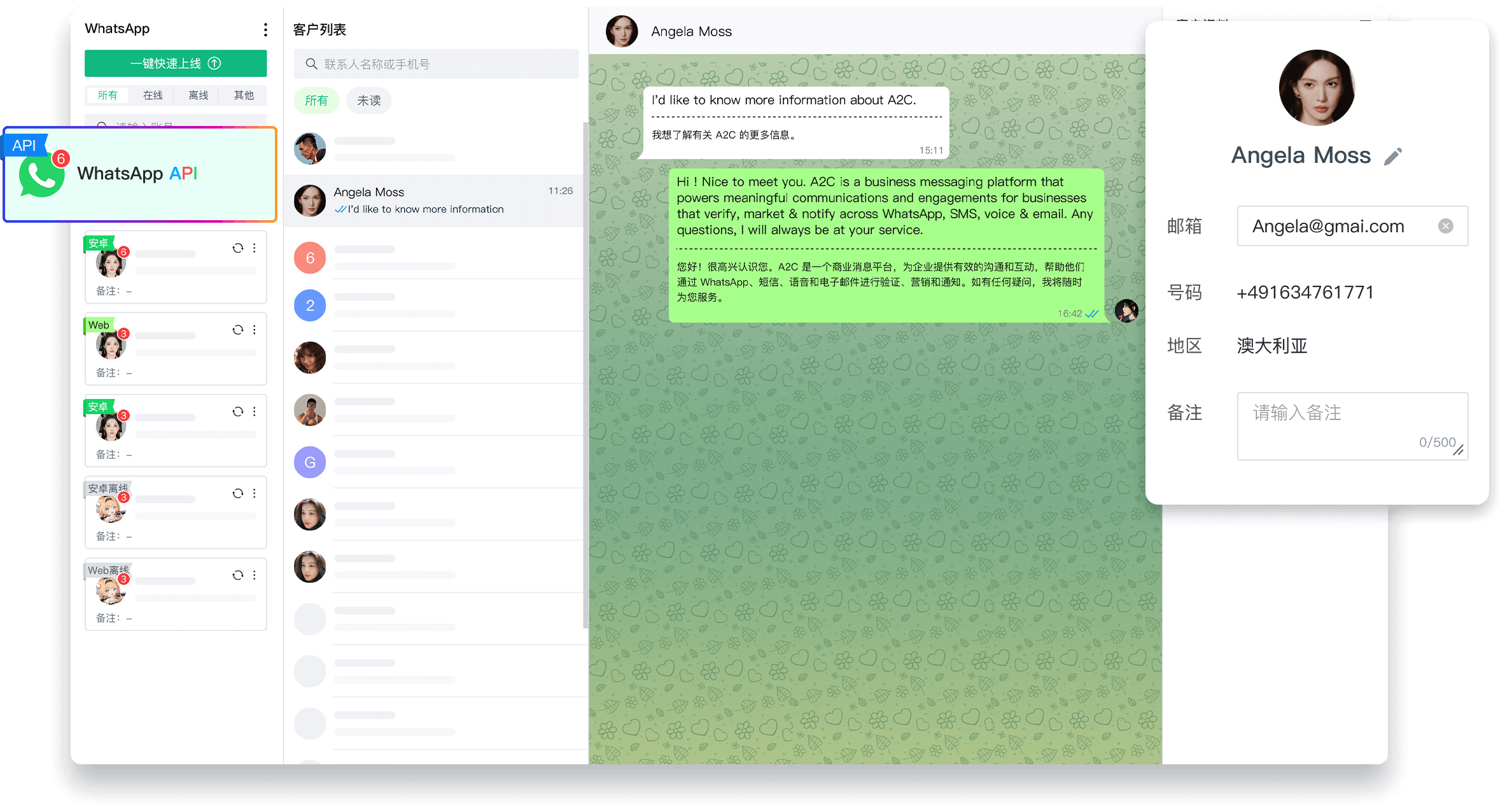Click the one-click quick online button
Image resolution: width=1505 pixels, height=812 pixels.
(x=176, y=64)
